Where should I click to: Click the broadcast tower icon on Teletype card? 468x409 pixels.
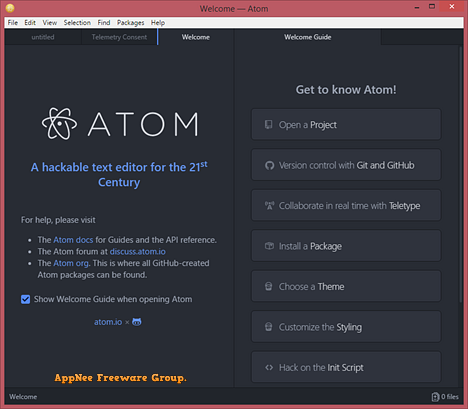click(x=269, y=205)
